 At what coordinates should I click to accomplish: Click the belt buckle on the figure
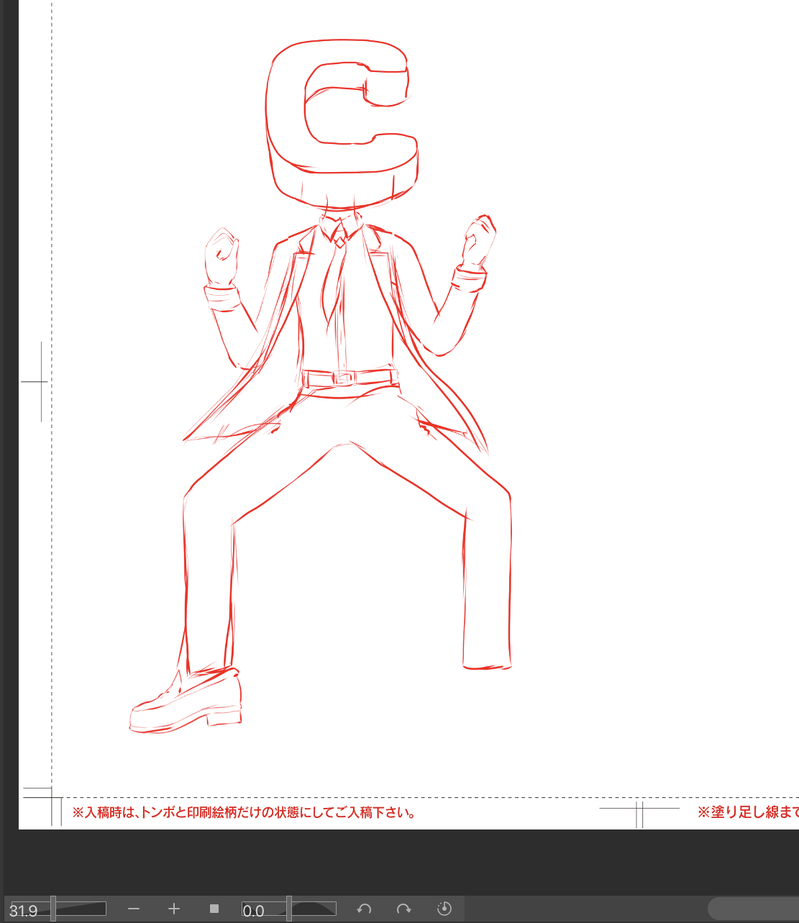tap(342, 378)
